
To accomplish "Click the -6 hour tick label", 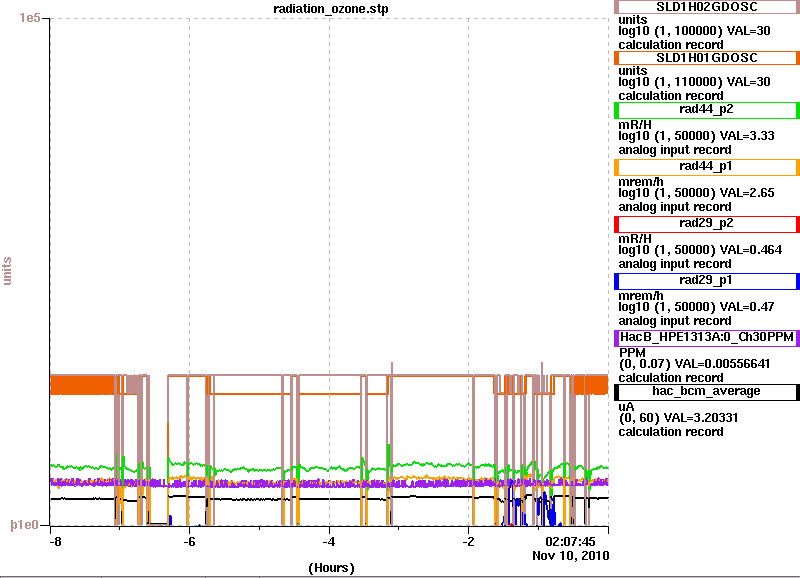I will pyautogui.click(x=189, y=542).
